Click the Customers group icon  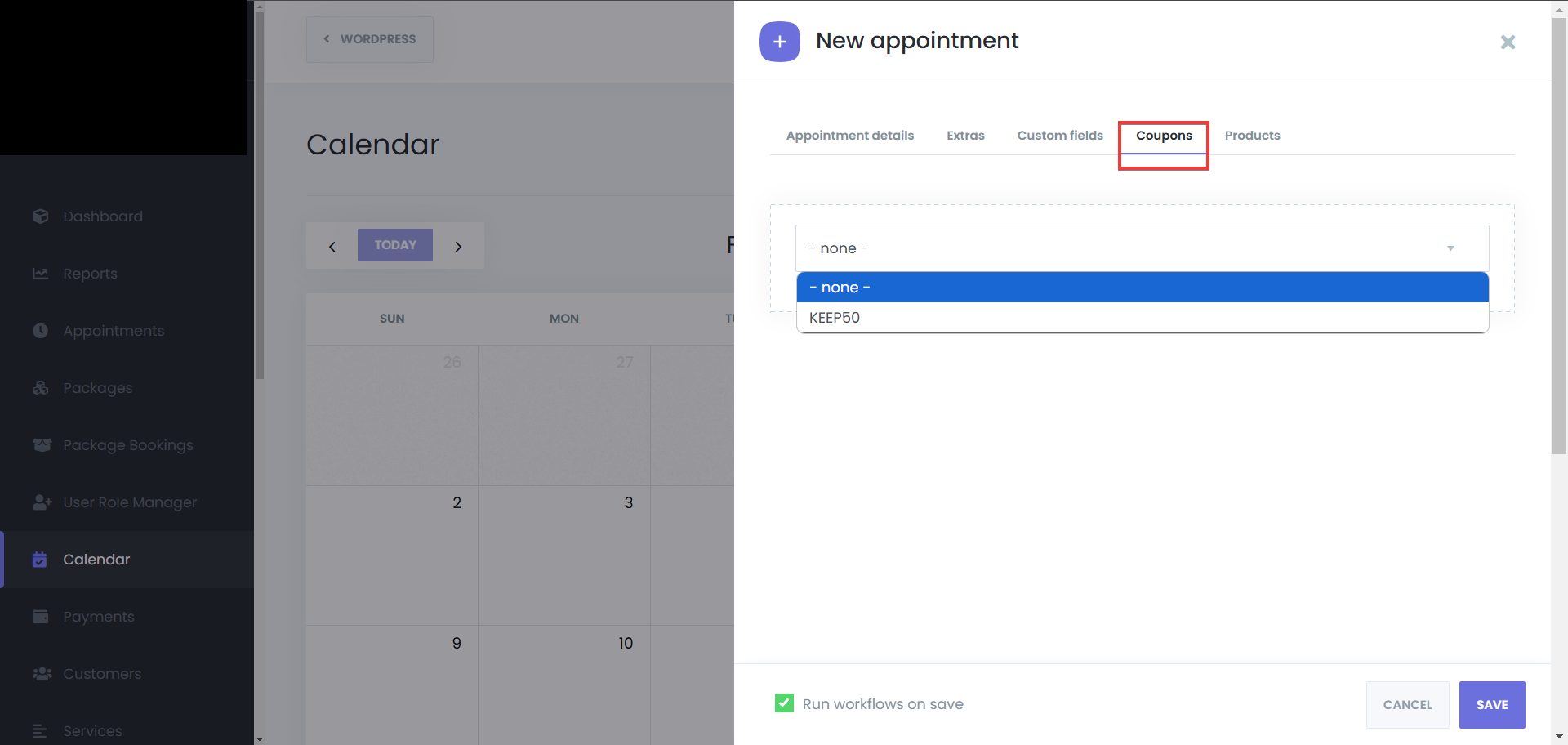pos(41,674)
